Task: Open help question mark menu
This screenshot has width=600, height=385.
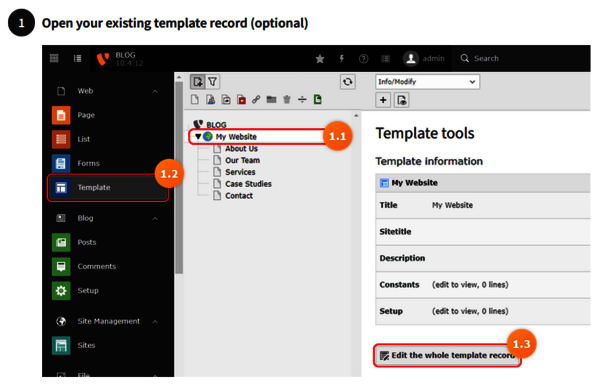Action: coord(364,59)
